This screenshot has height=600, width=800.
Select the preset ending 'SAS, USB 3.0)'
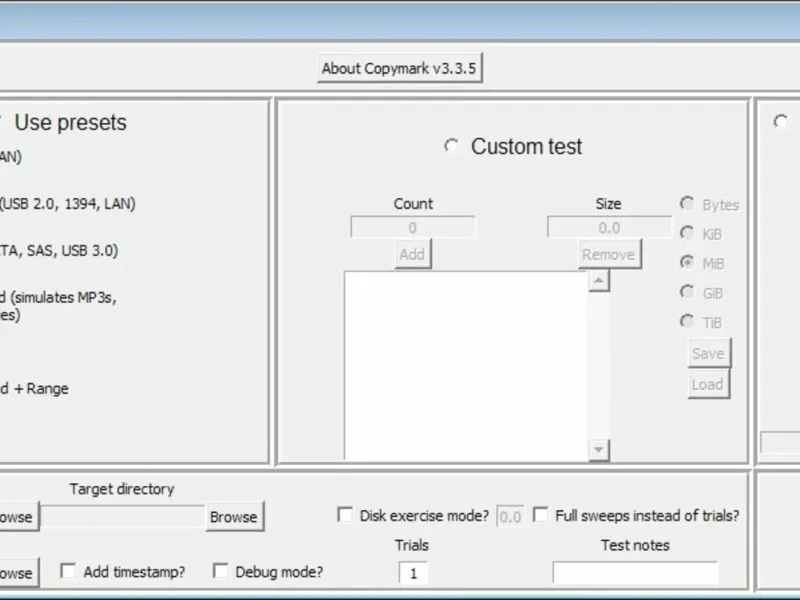(x=59, y=251)
